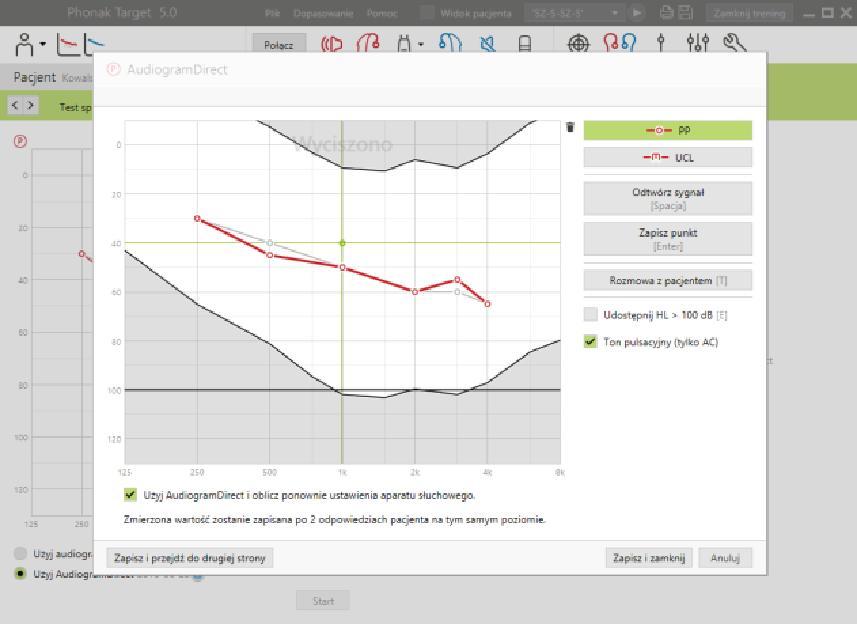Screen dimensions: 857x624
Task: Open the red right-ear audiogram icon
Action: tap(68, 44)
